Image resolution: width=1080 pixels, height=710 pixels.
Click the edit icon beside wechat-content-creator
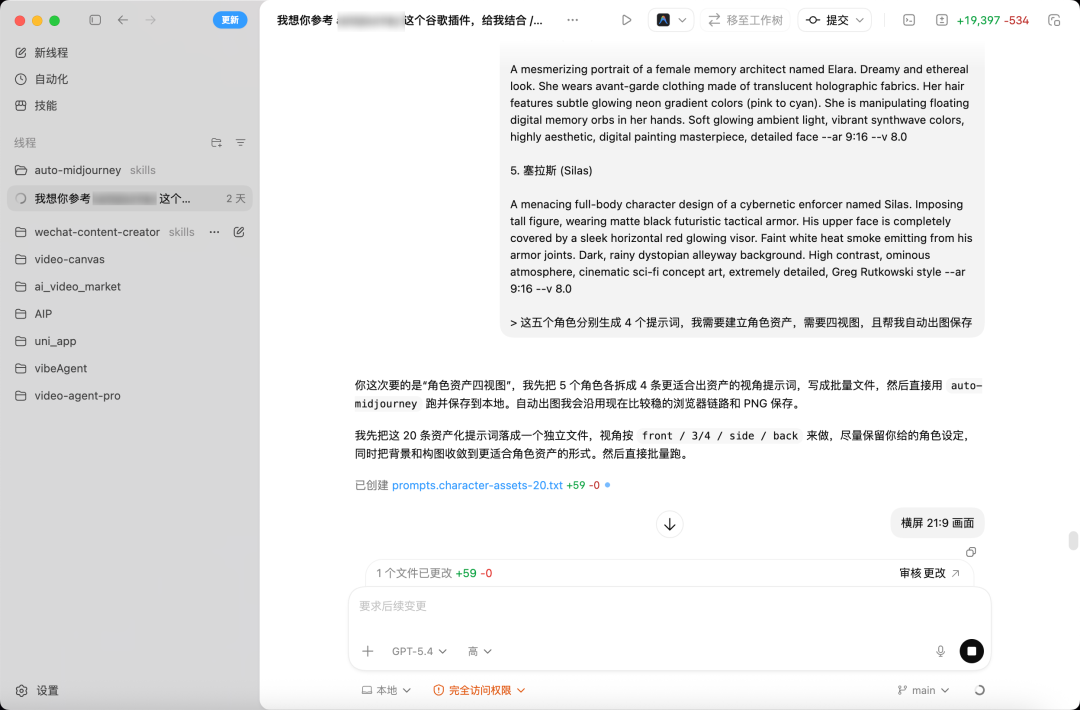pos(238,231)
